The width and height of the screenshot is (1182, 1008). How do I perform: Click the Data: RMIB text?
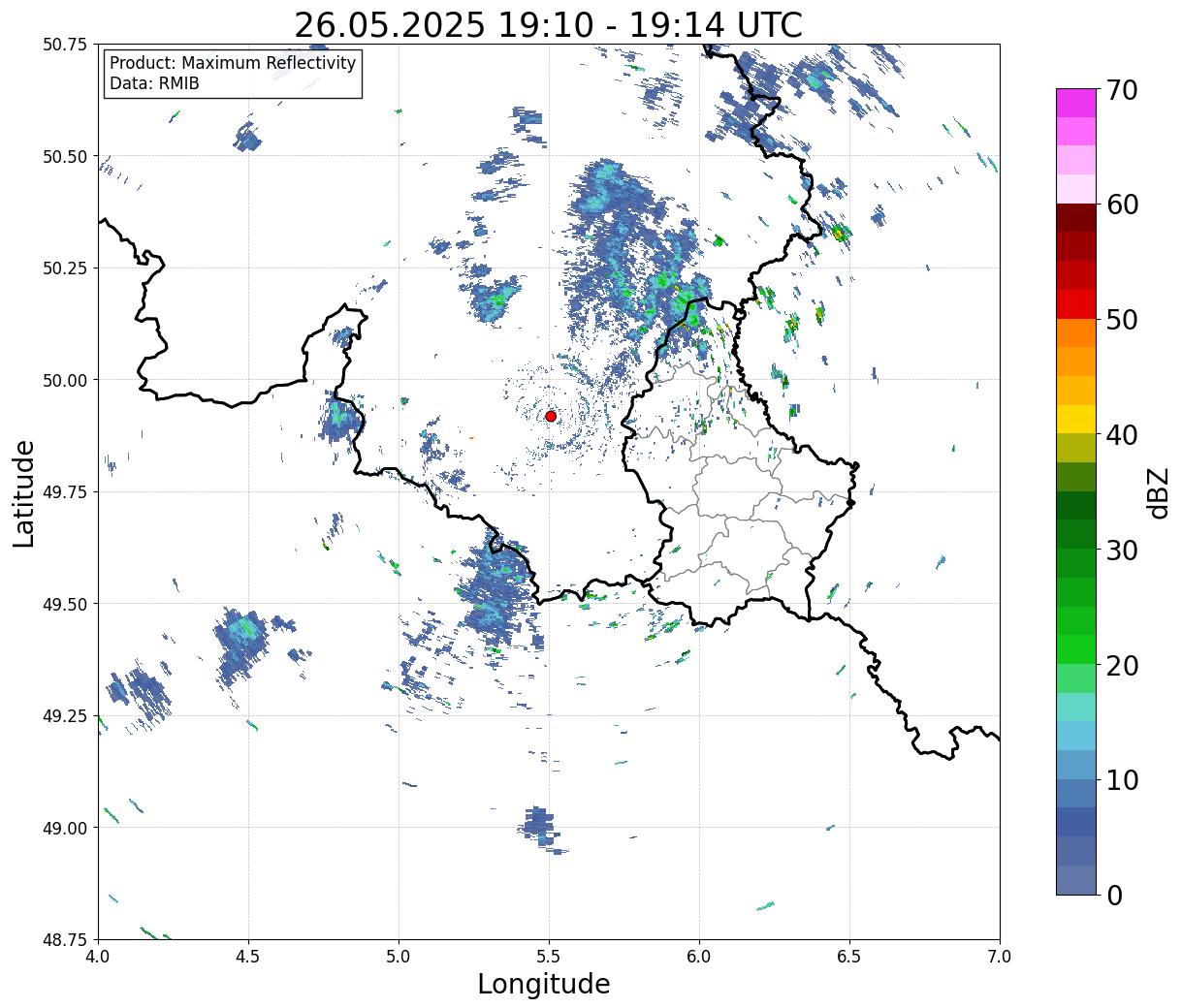(154, 84)
